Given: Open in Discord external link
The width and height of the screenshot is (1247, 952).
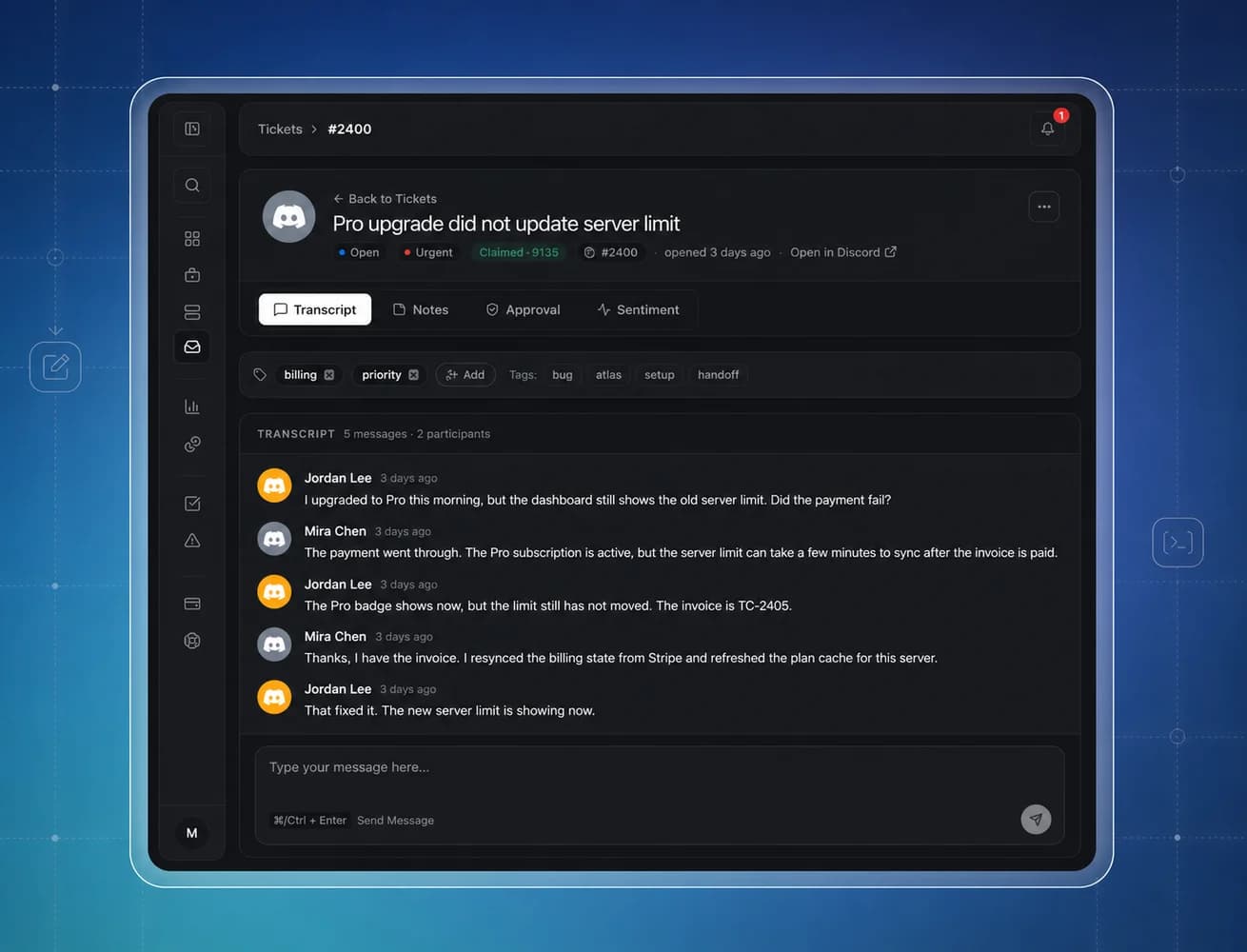Looking at the screenshot, I should (843, 252).
